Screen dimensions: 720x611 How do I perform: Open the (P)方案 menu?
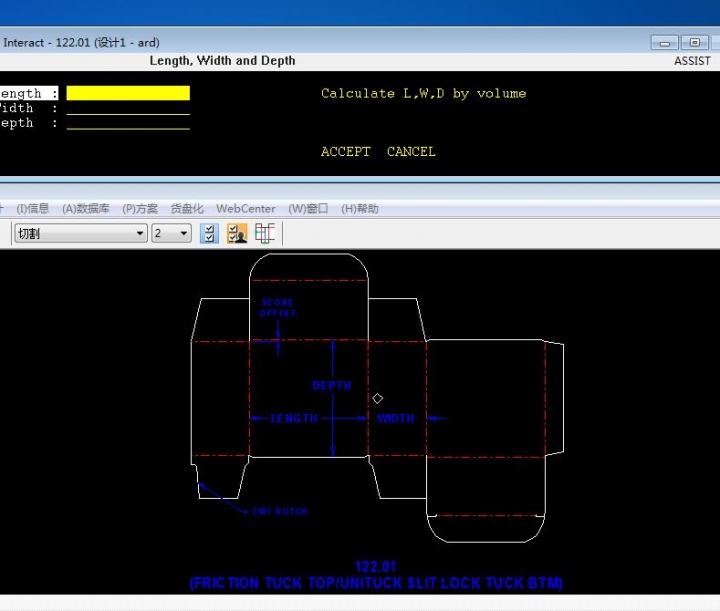[140, 209]
